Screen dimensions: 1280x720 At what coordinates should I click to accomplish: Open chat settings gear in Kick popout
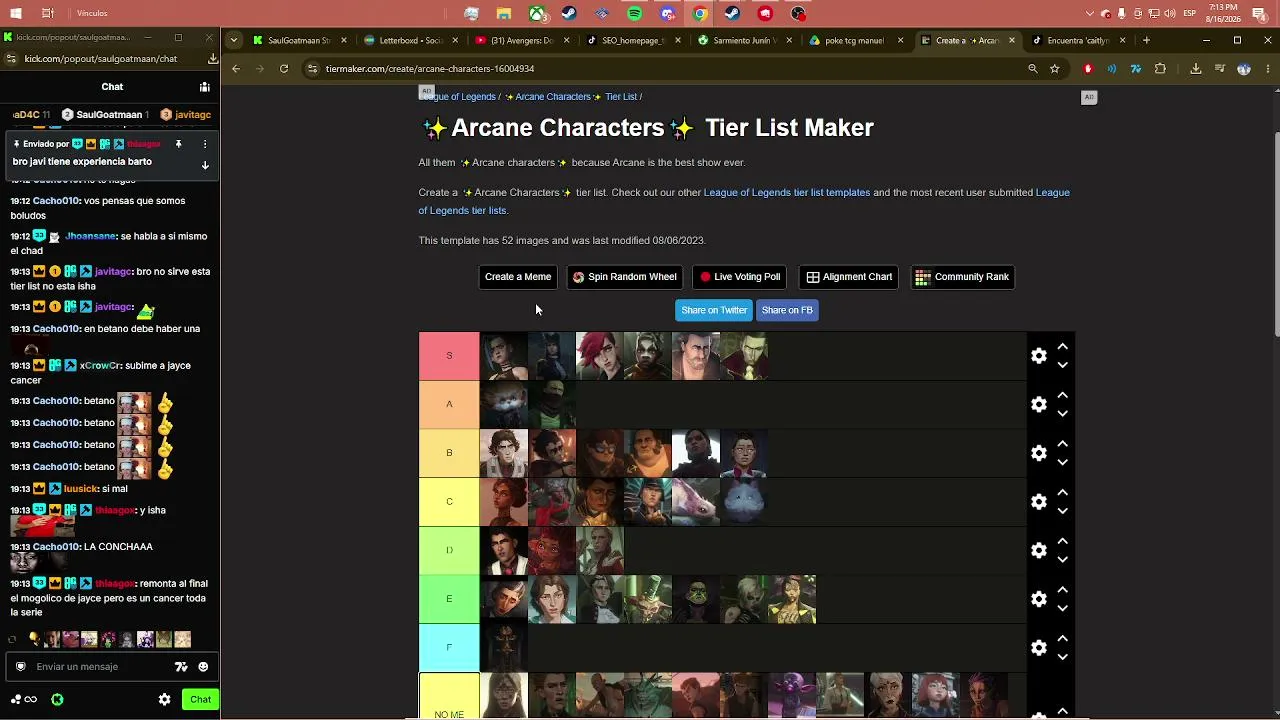point(164,700)
